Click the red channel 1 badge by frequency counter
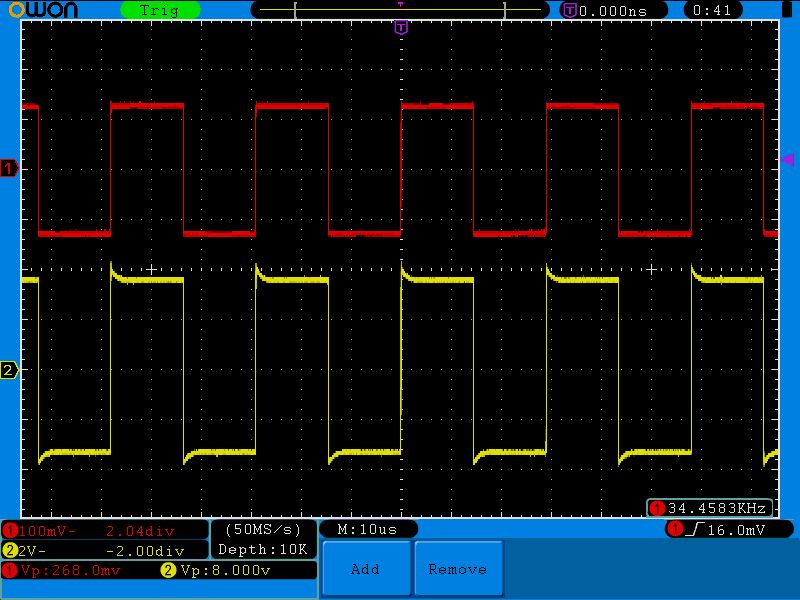 (x=657, y=508)
